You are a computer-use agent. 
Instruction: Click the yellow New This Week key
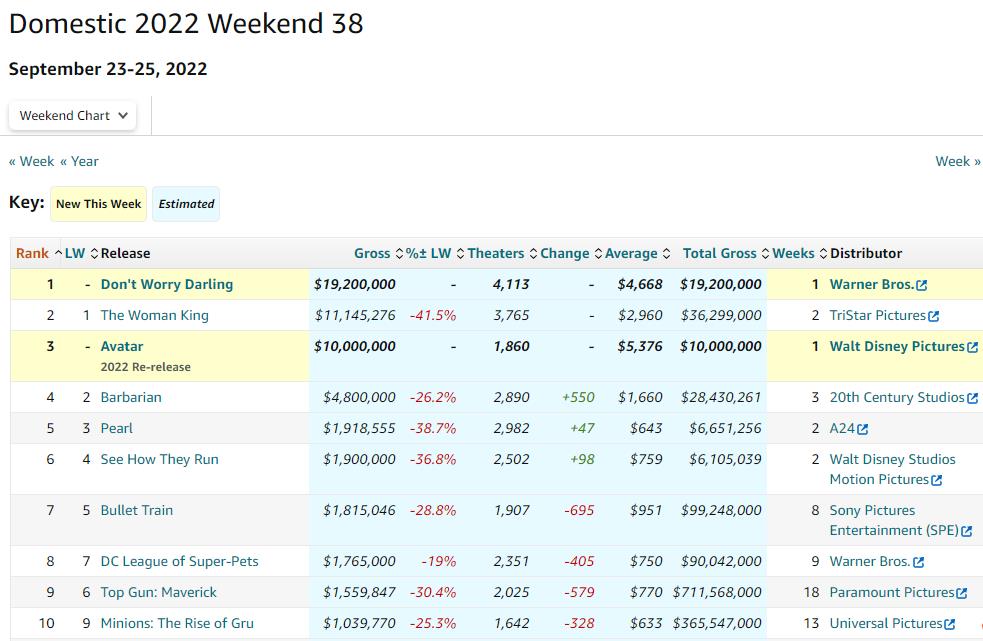pos(98,204)
